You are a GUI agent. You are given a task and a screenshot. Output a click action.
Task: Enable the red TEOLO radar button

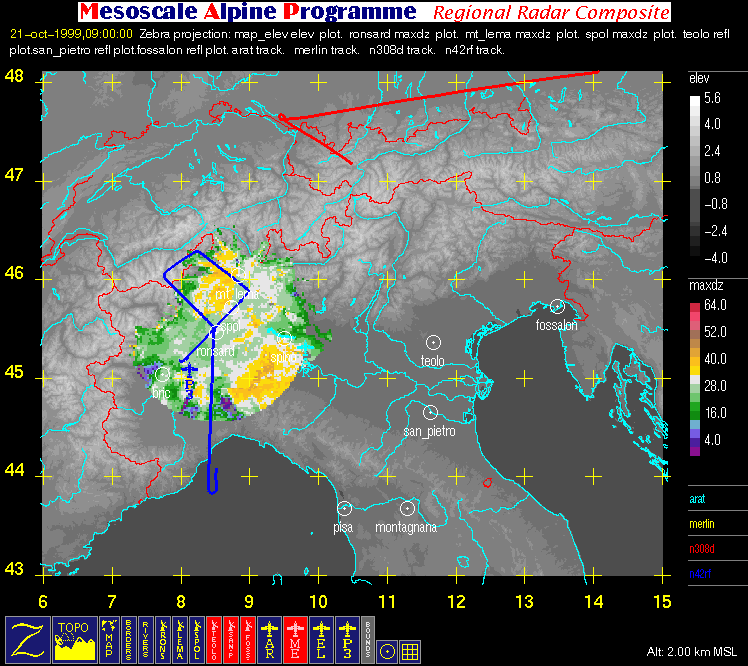tap(214, 640)
